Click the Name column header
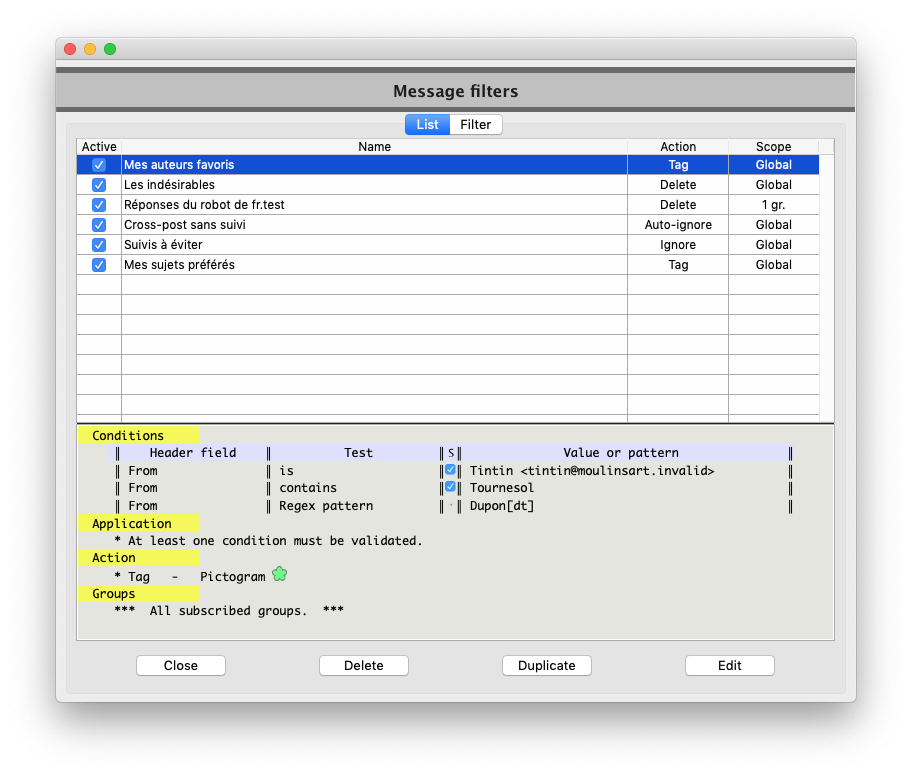Image resolution: width=912 pixels, height=776 pixels. [x=374, y=146]
